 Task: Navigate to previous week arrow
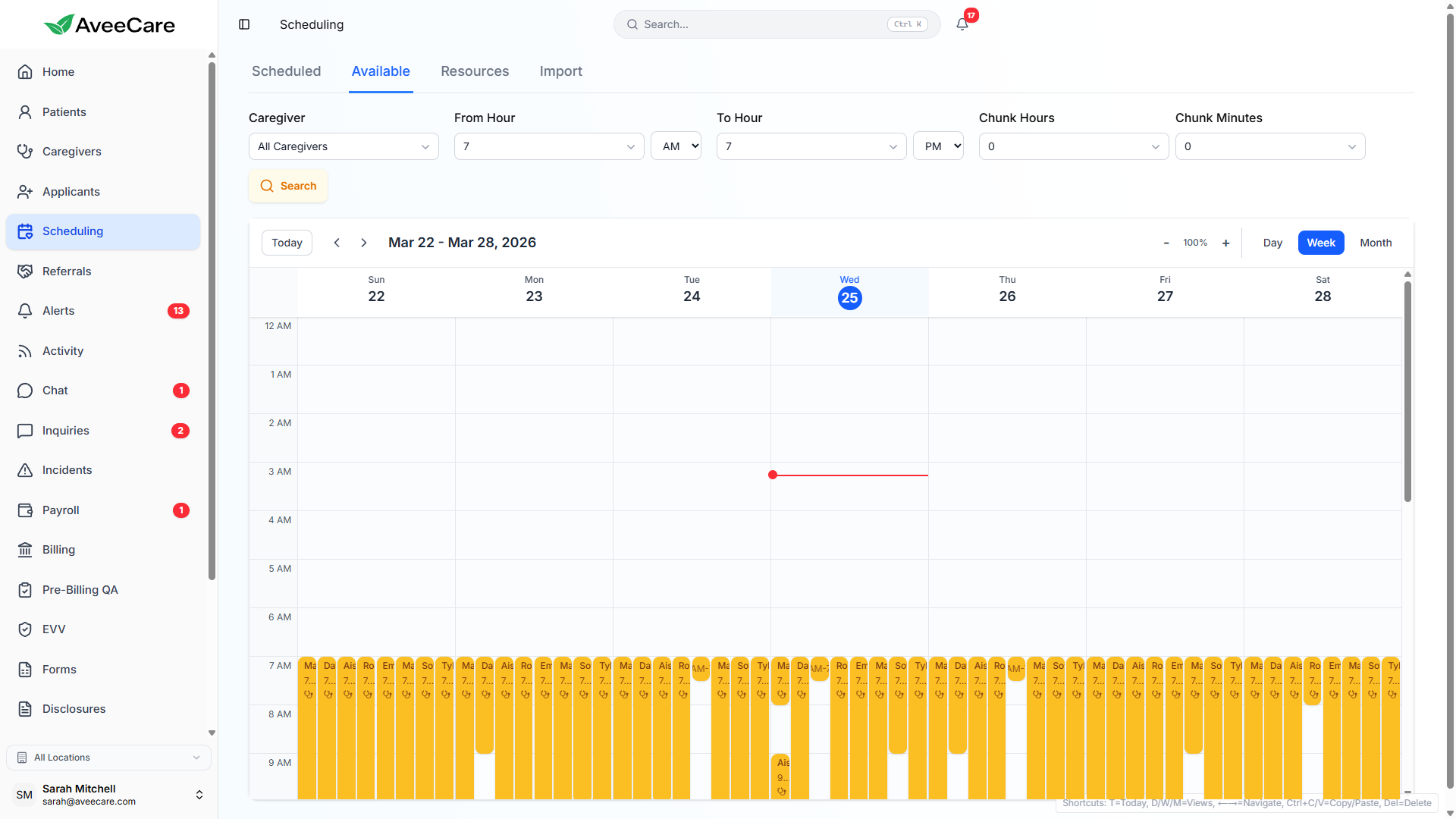337,243
